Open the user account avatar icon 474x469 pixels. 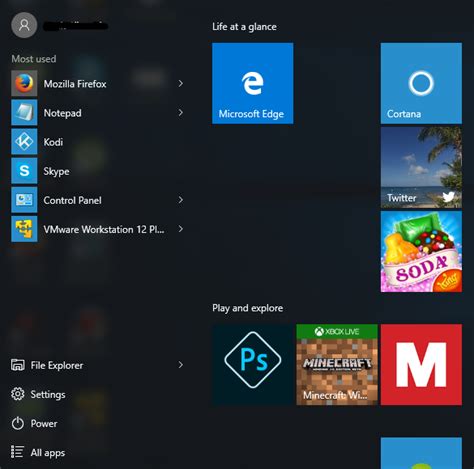coord(24,25)
